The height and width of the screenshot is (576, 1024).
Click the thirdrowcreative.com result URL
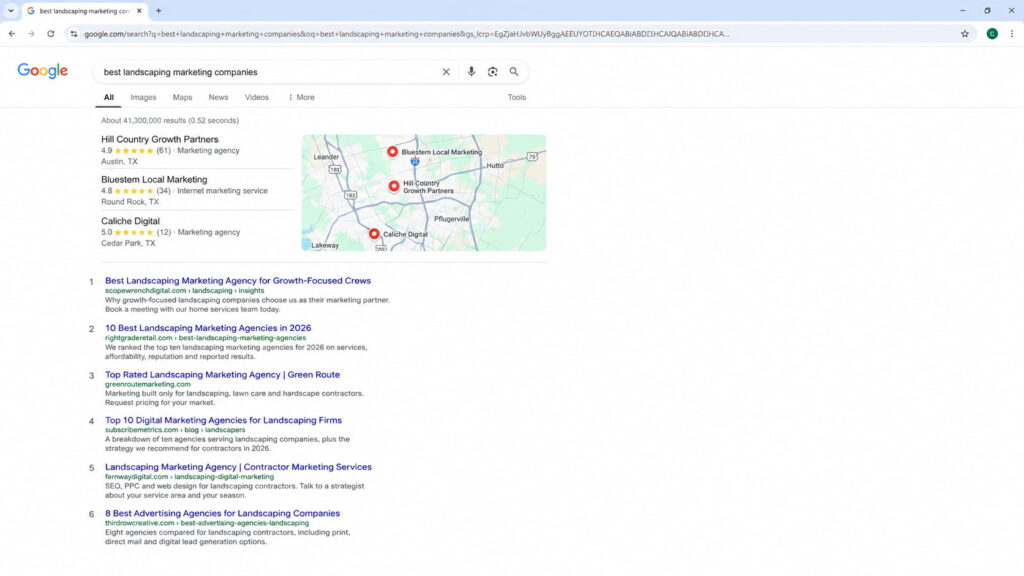click(x=207, y=523)
